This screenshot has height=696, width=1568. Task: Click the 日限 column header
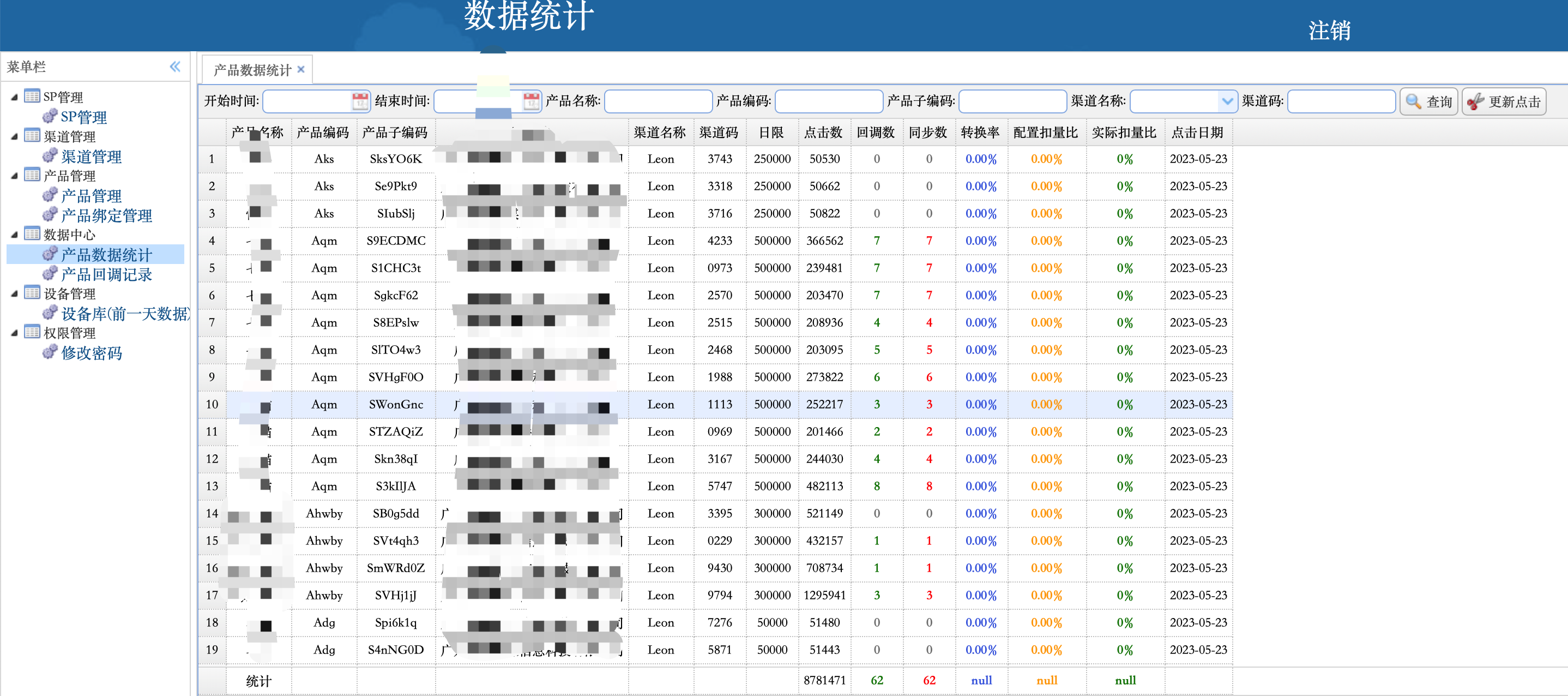[x=771, y=132]
